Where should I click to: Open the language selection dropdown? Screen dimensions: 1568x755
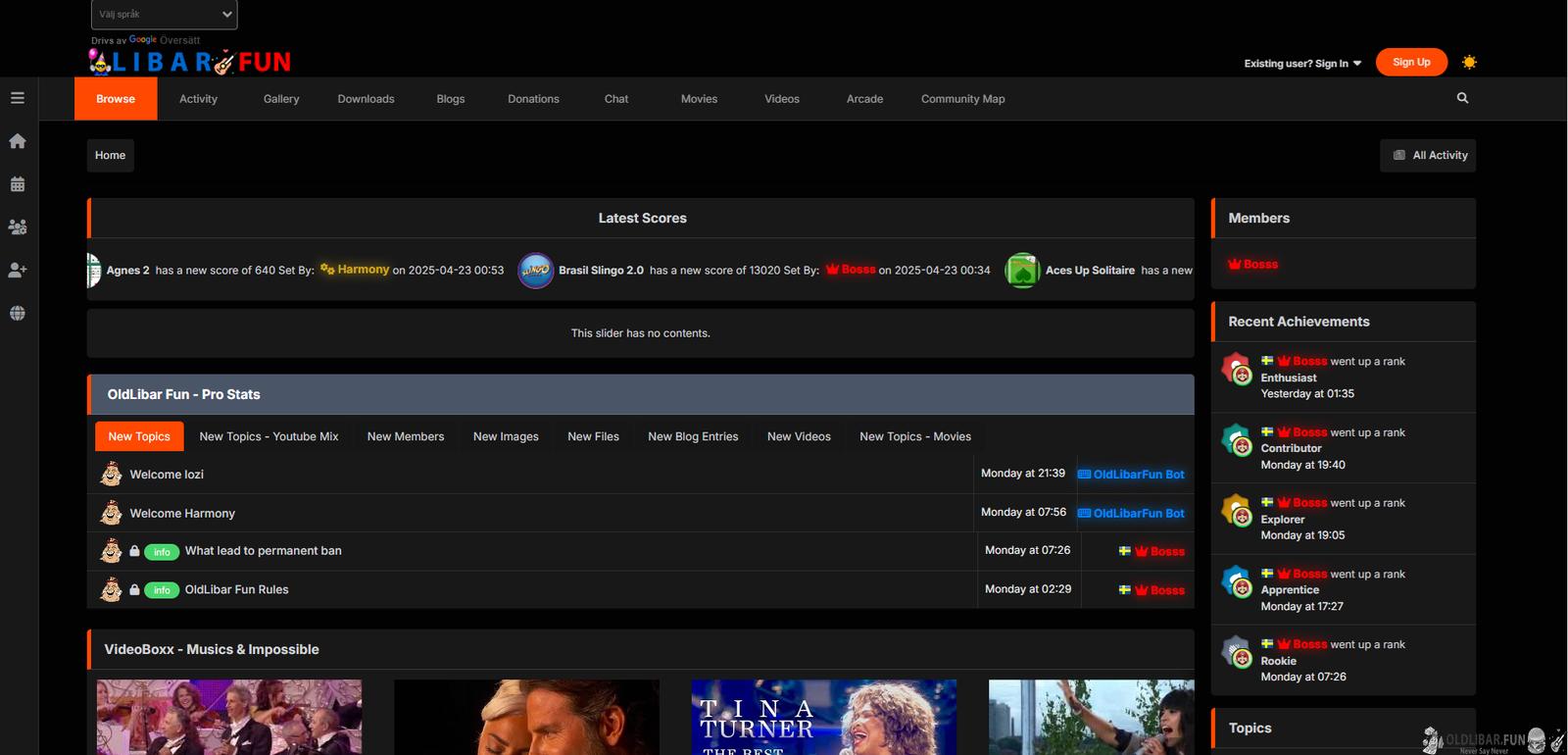(165, 15)
